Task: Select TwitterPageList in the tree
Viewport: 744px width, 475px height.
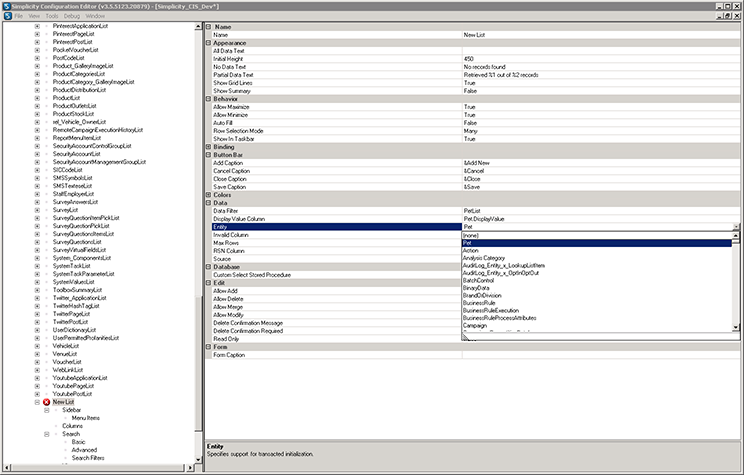Action: tap(71, 314)
